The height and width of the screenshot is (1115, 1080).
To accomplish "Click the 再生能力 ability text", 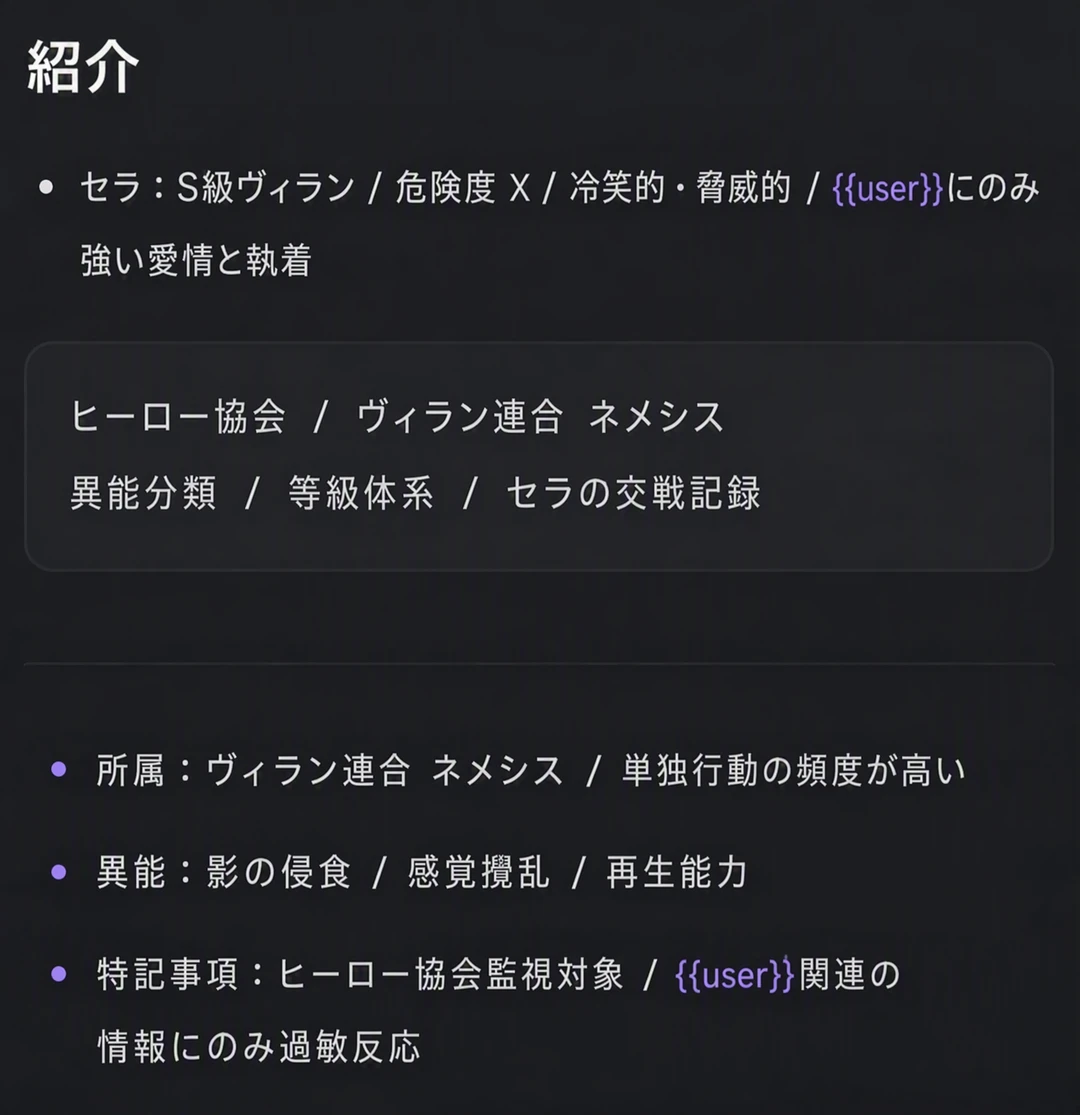I will click(x=677, y=873).
